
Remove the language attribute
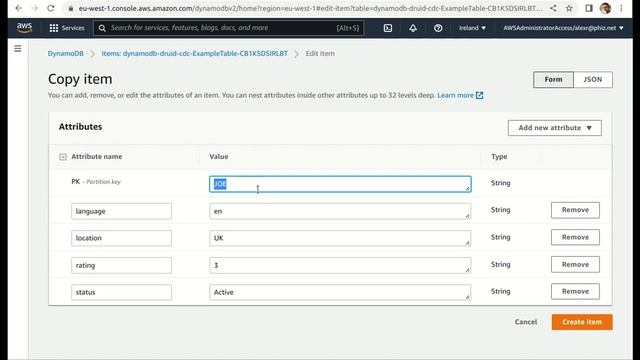pyautogui.click(x=575, y=210)
